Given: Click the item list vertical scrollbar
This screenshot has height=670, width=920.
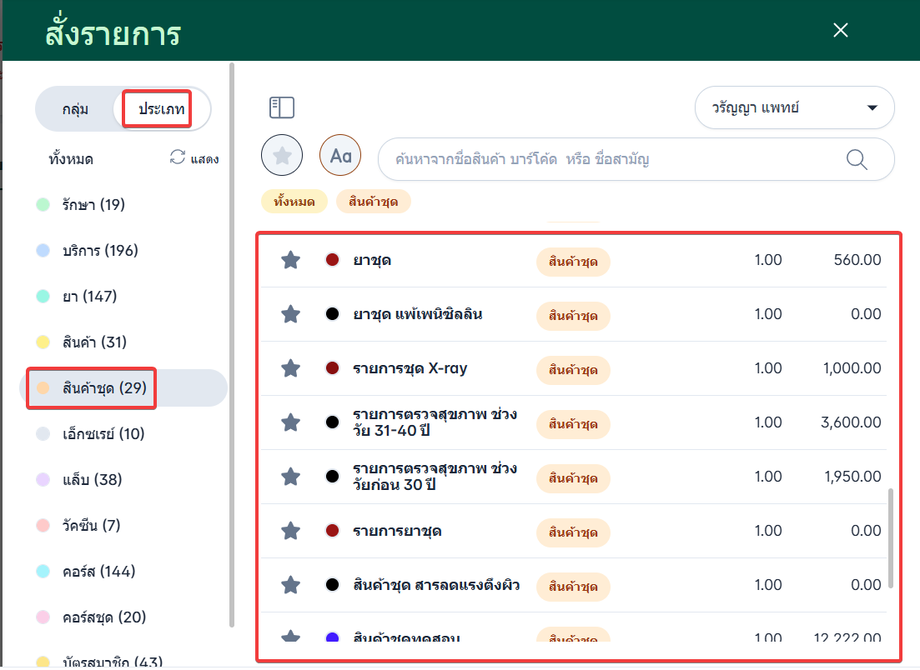Looking at the screenshot, I should [891, 537].
